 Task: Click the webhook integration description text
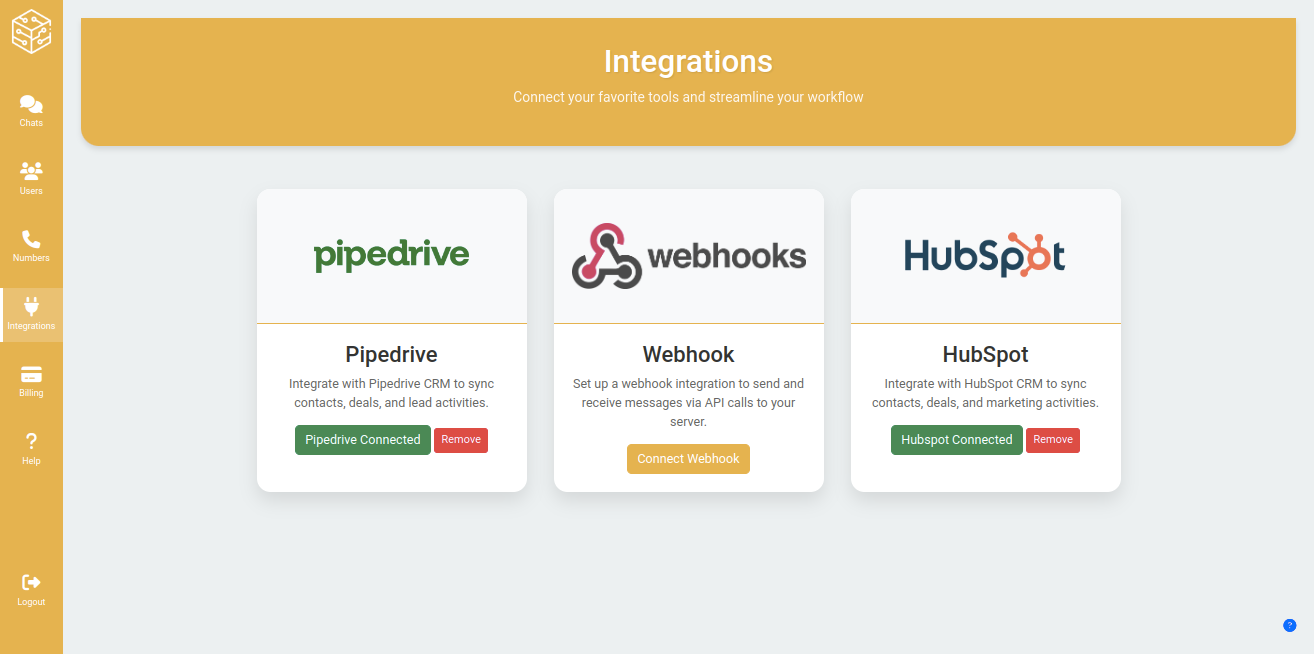[689, 403]
